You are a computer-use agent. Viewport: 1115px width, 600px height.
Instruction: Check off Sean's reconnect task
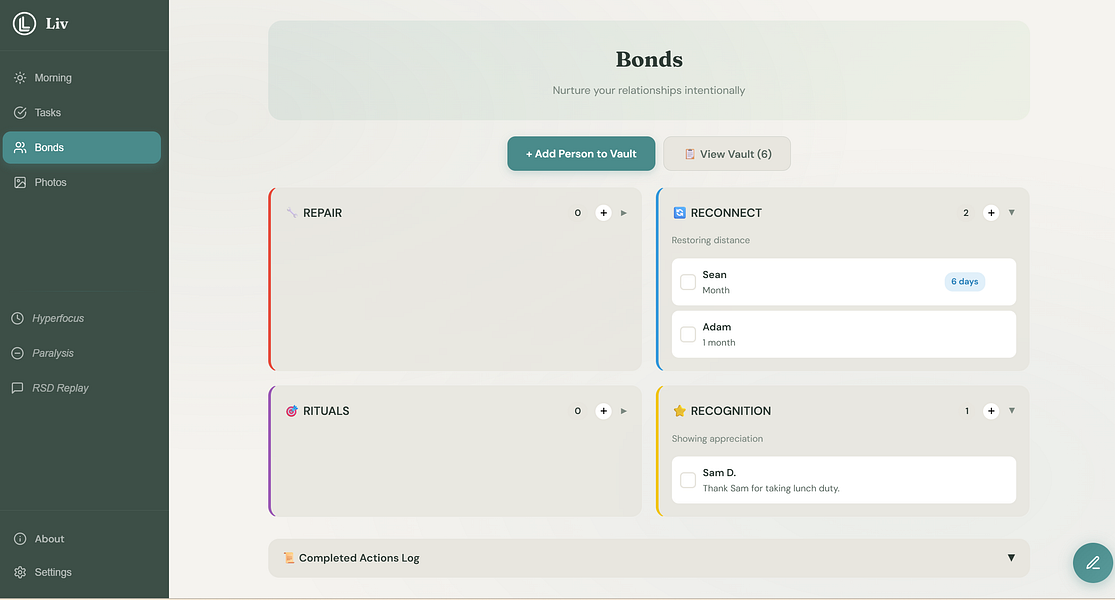(x=688, y=282)
